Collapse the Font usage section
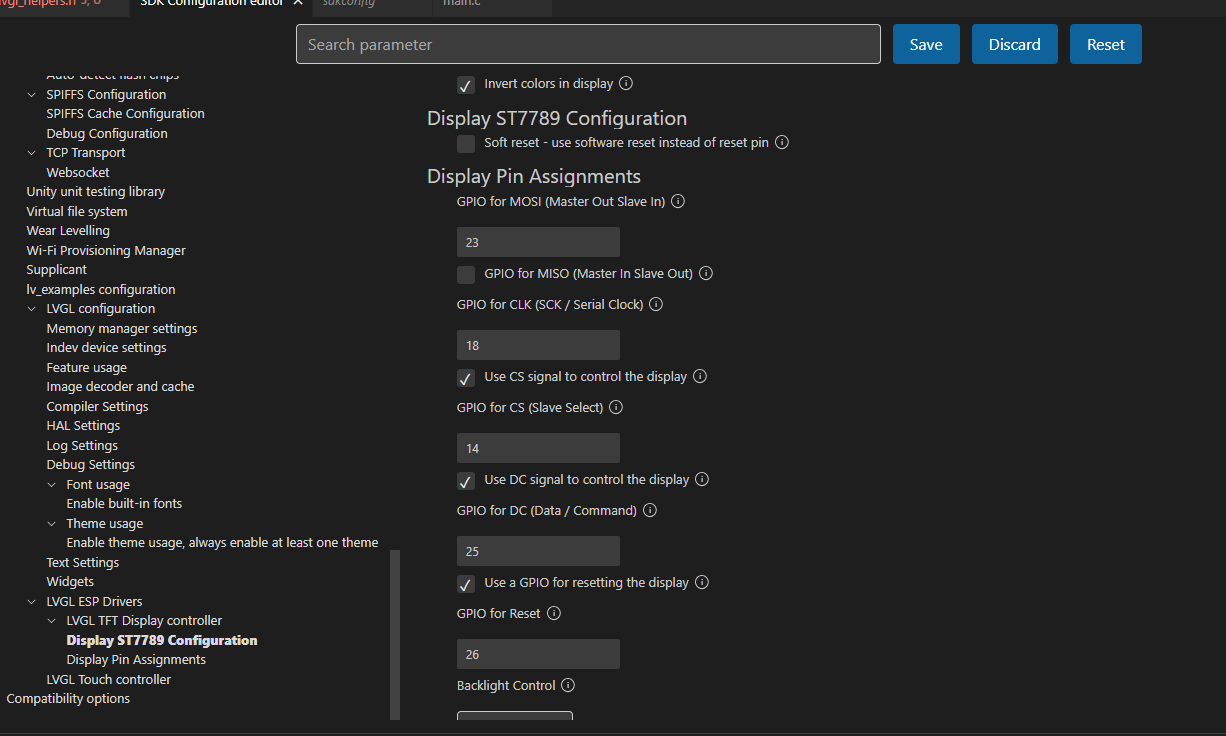Screen dimensions: 1226x736 tap(52, 485)
